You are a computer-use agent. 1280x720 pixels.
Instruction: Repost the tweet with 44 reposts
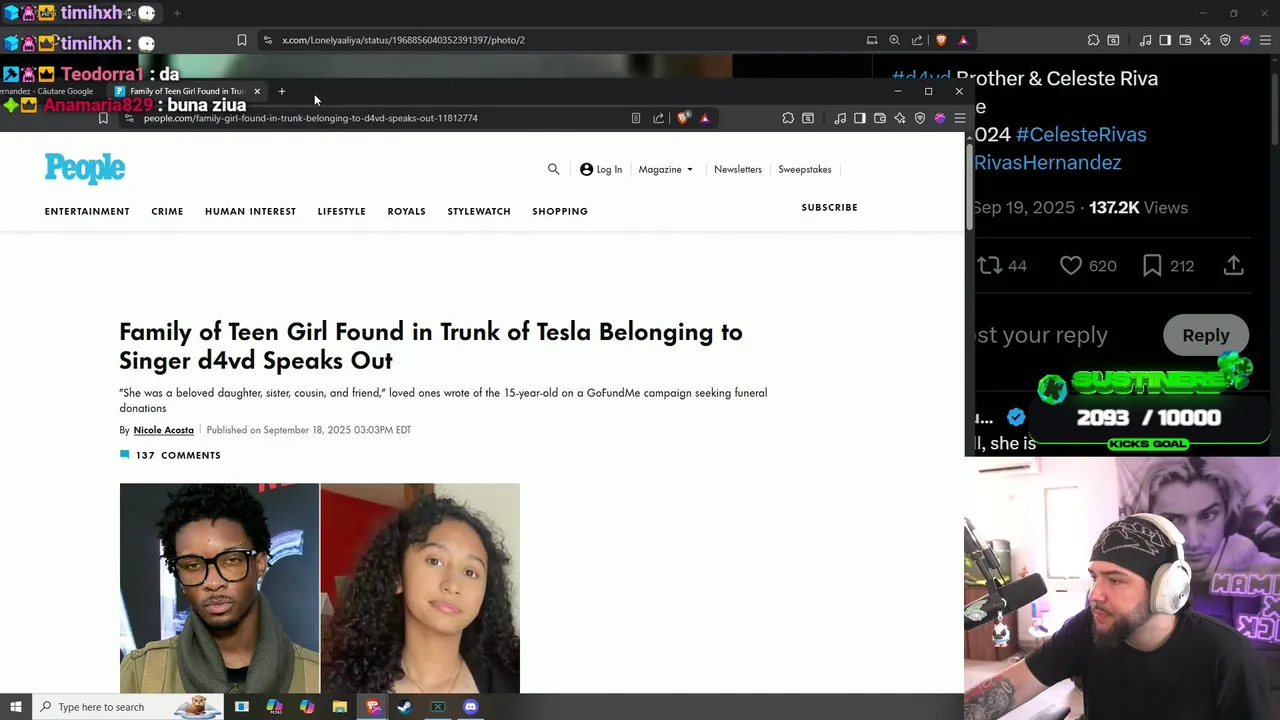pyautogui.click(x=1002, y=266)
